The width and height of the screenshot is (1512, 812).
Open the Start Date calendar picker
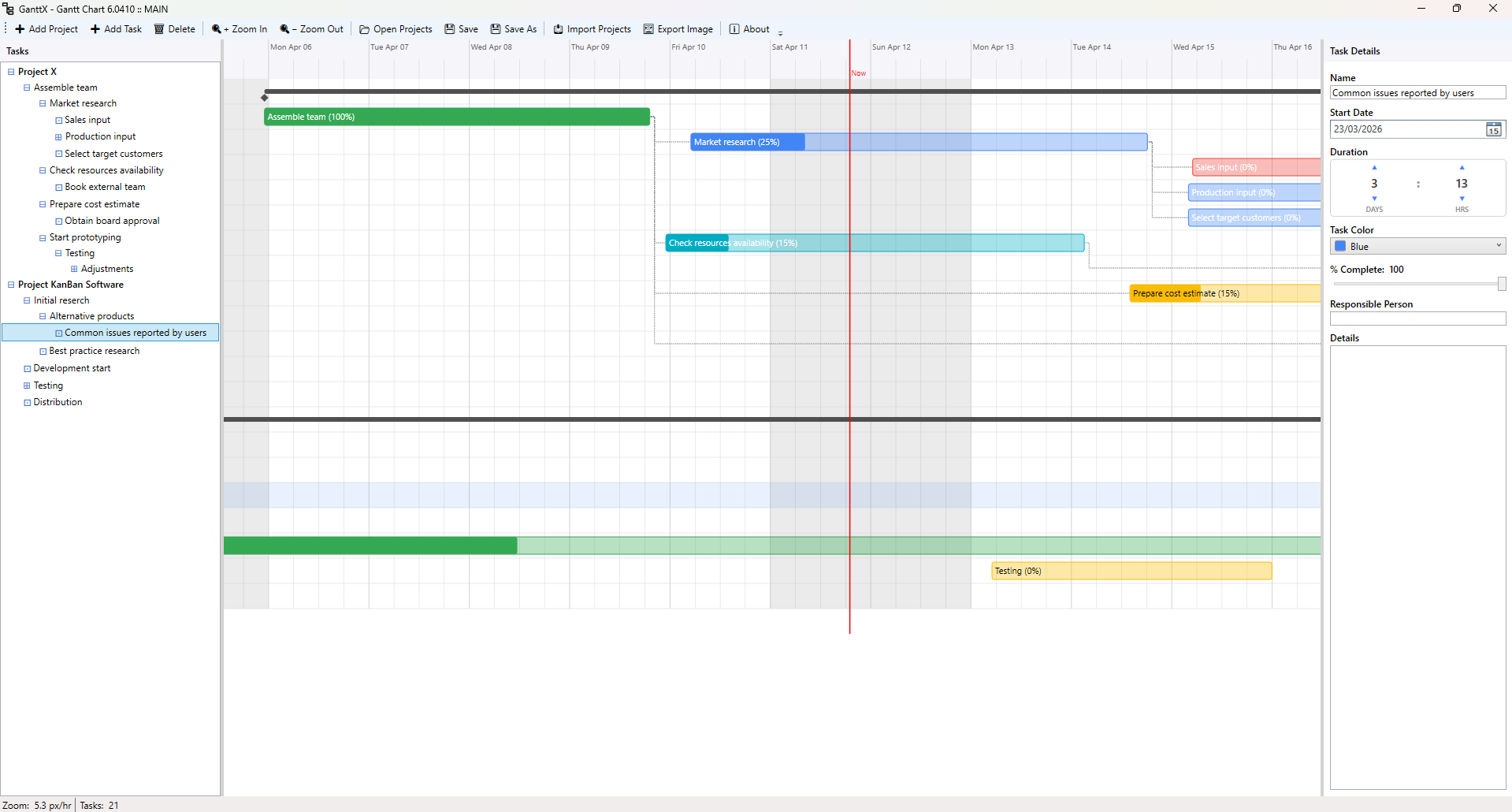coord(1494,129)
